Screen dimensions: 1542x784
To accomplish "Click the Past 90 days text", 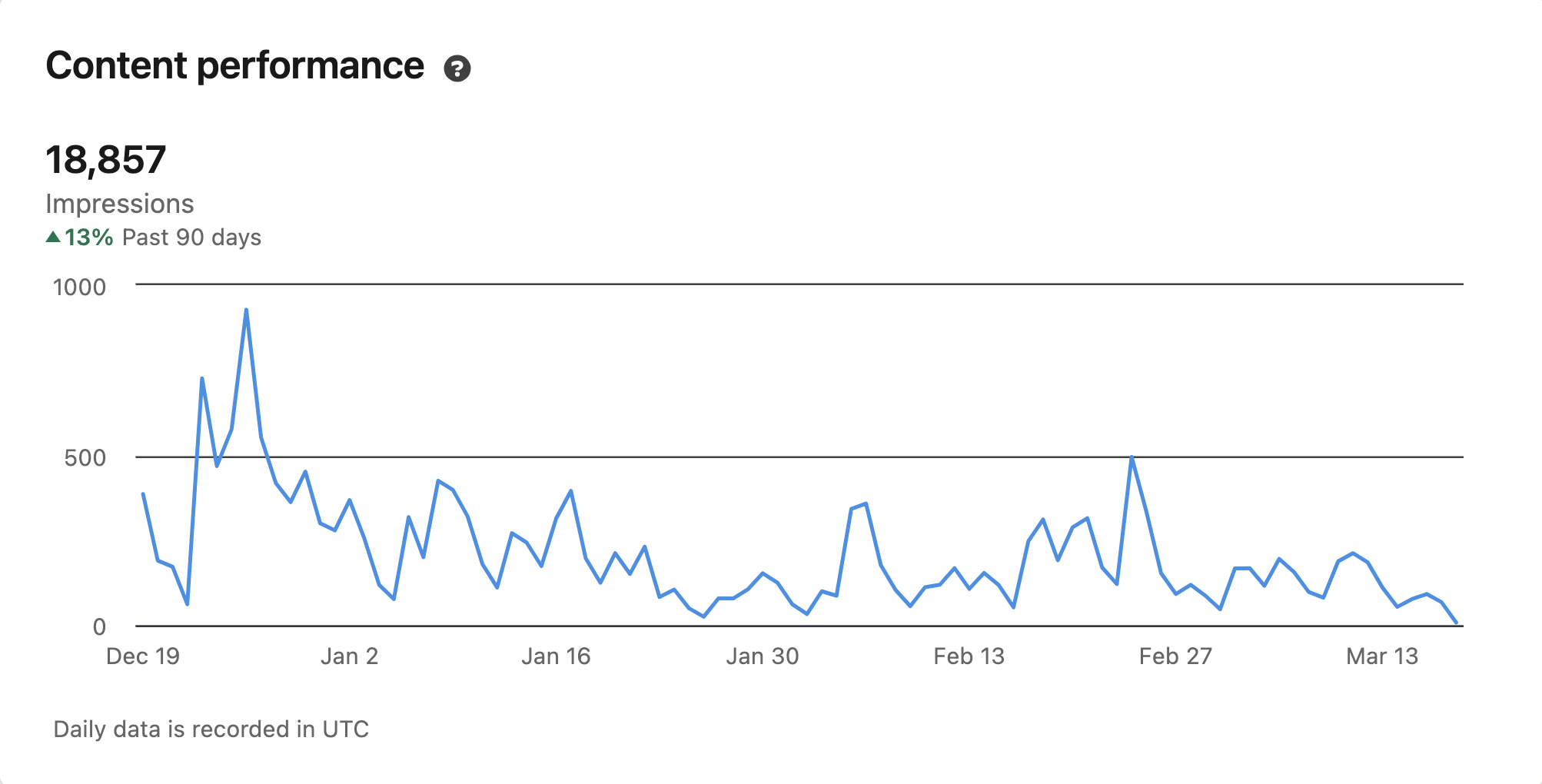I will (x=191, y=238).
